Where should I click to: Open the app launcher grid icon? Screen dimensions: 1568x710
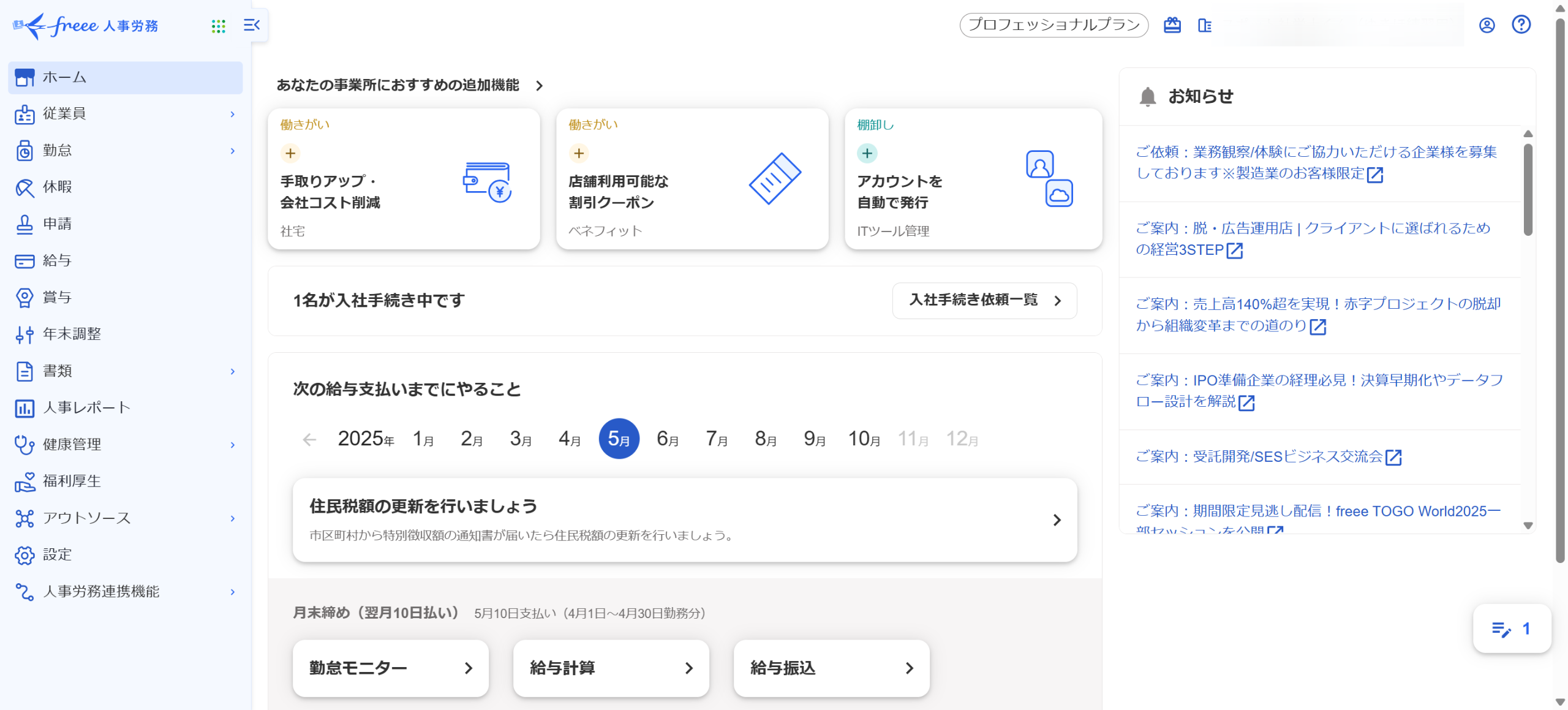coord(218,26)
